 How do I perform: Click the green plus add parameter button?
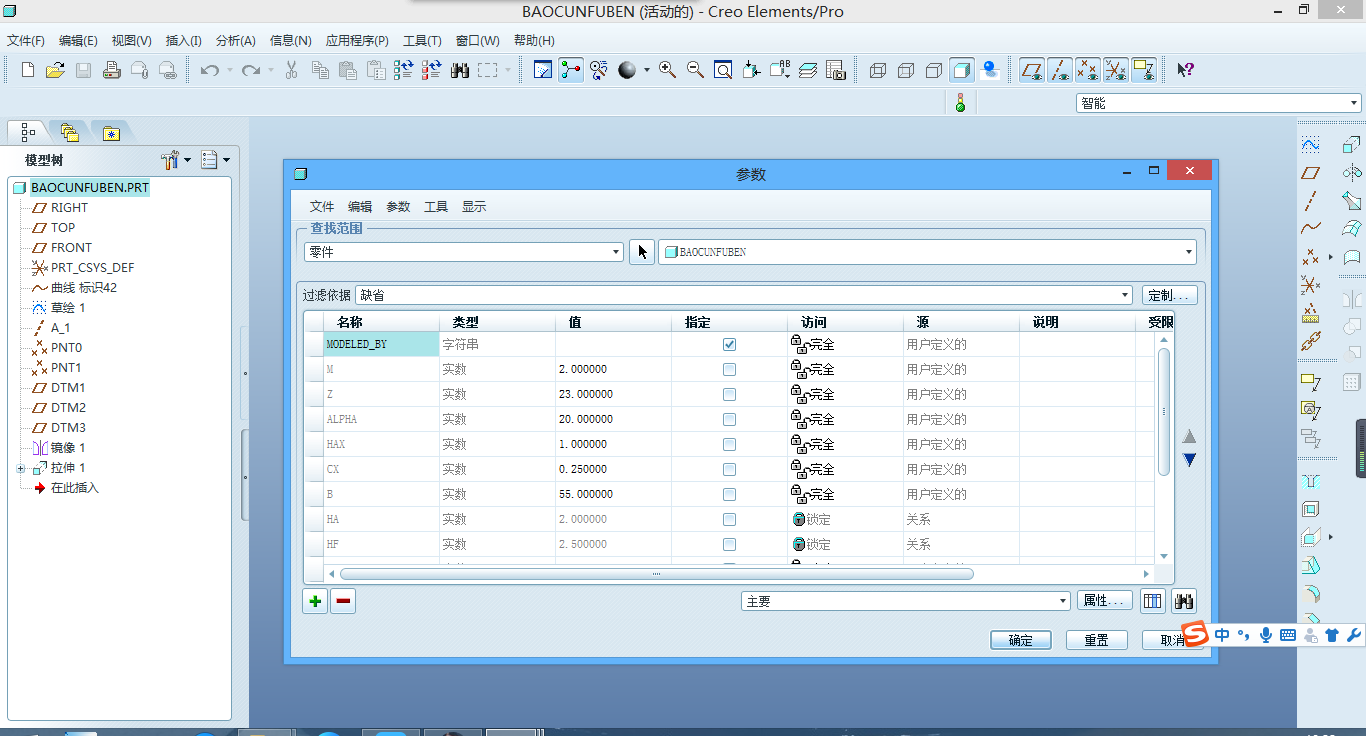click(x=315, y=601)
